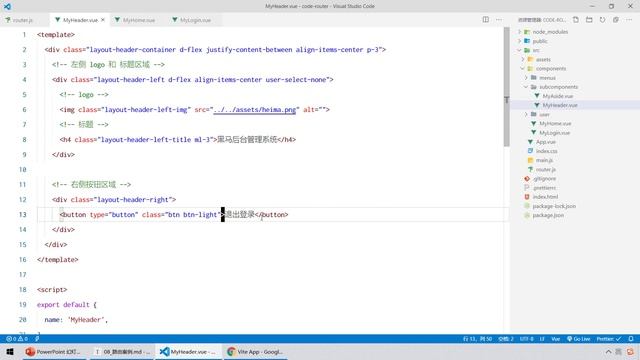The image size is (640, 360).
Task: Select the MyHeader.vue editor tab
Action: tap(80, 20)
